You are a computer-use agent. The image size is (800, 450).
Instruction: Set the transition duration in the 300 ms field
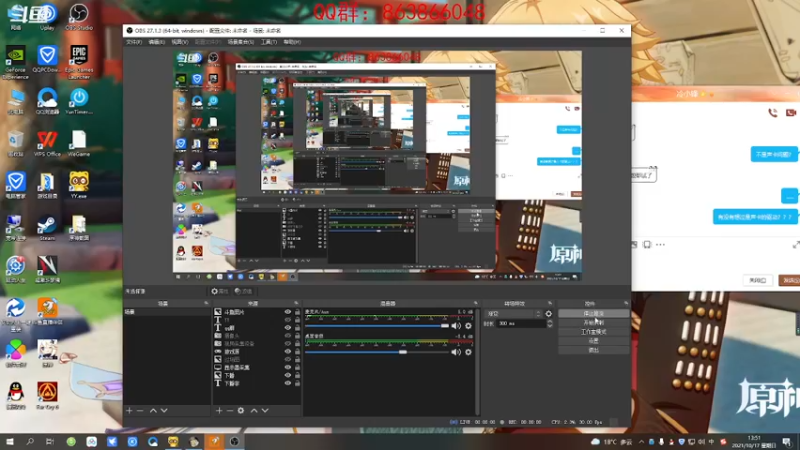tap(520, 323)
